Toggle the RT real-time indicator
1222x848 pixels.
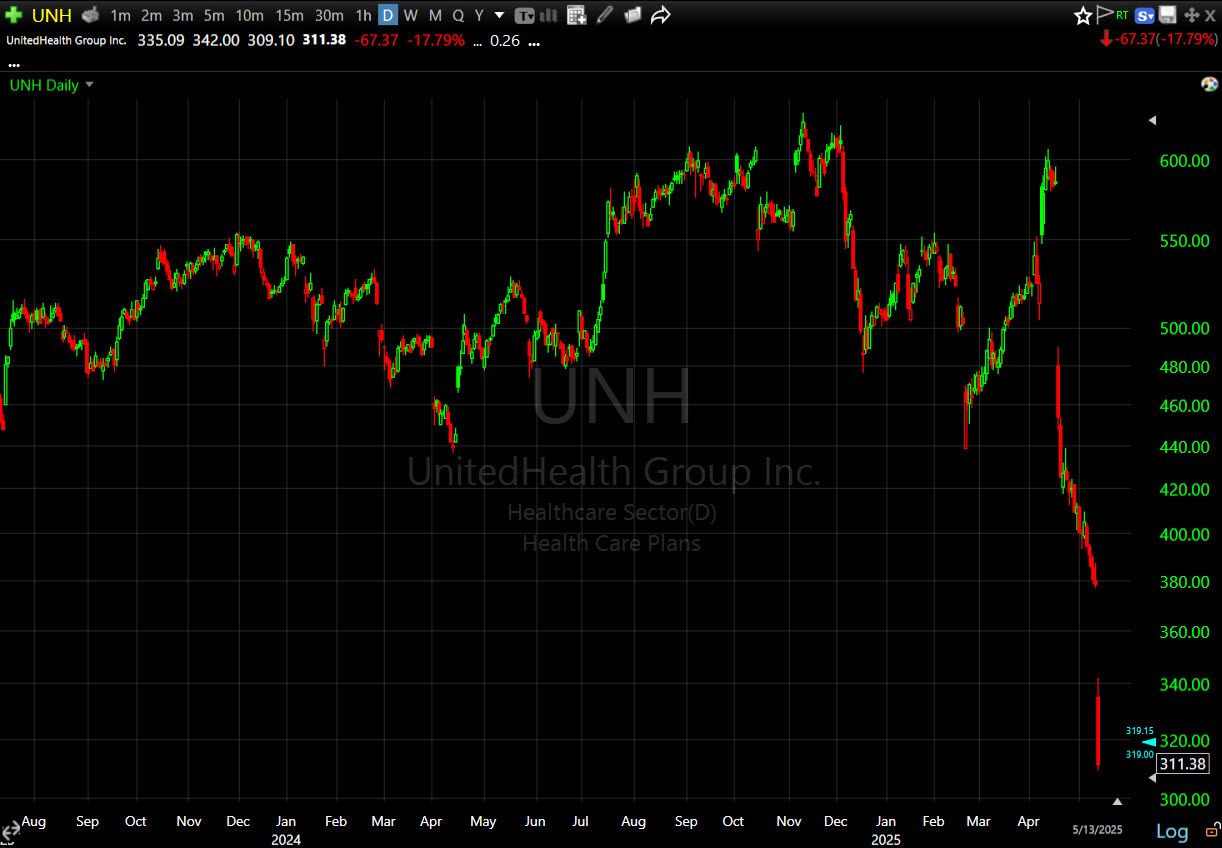(x=1123, y=15)
